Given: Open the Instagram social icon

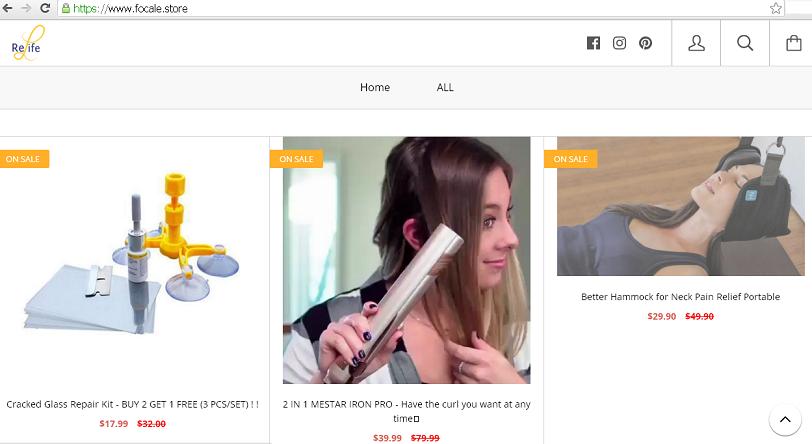Looking at the screenshot, I should (x=619, y=43).
